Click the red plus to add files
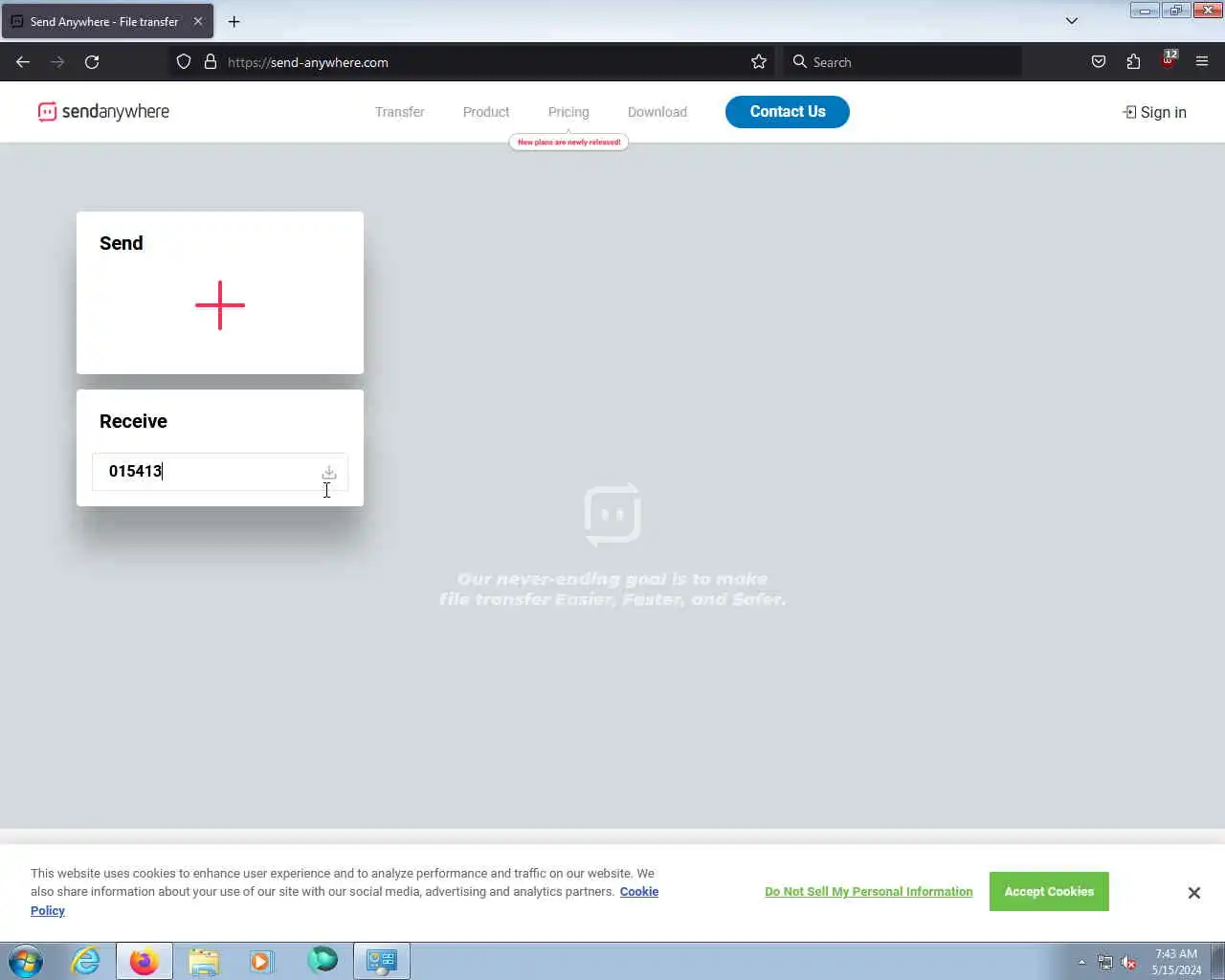 pos(220,305)
